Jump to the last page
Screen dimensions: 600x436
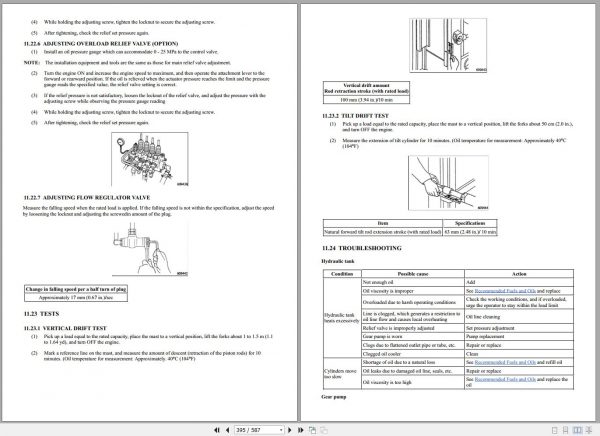pyautogui.click(x=301, y=430)
